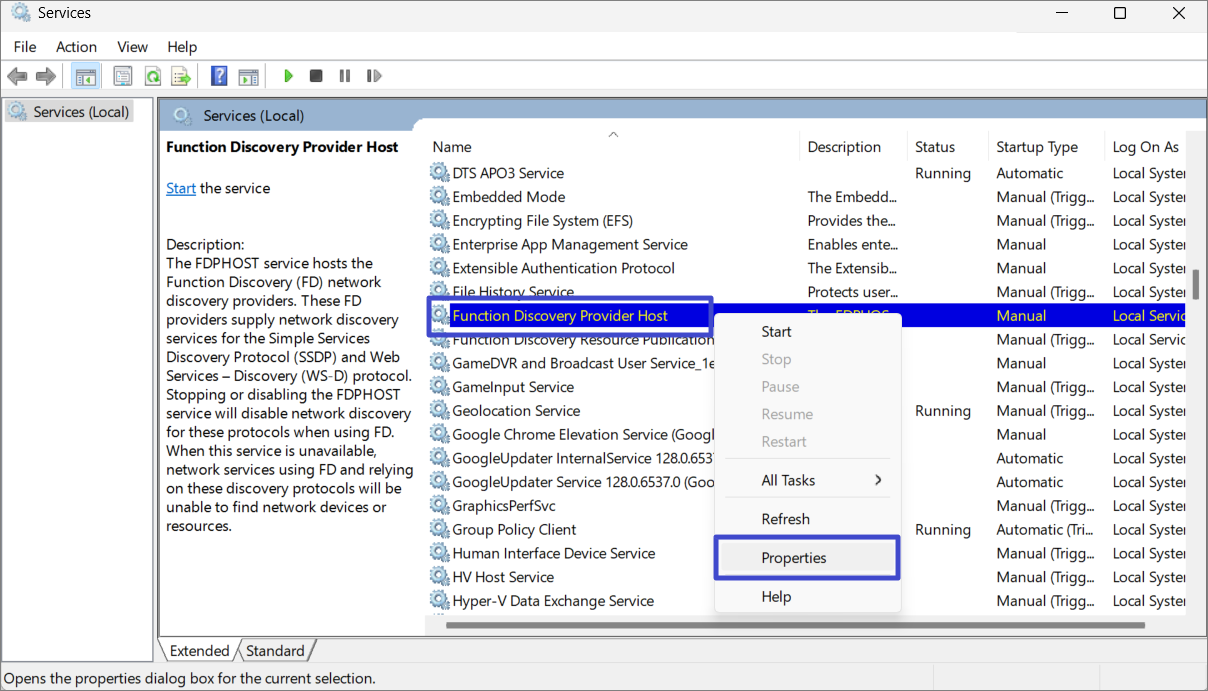This screenshot has width=1208, height=691.
Task: Click the Start the service link
Action: click(181, 188)
